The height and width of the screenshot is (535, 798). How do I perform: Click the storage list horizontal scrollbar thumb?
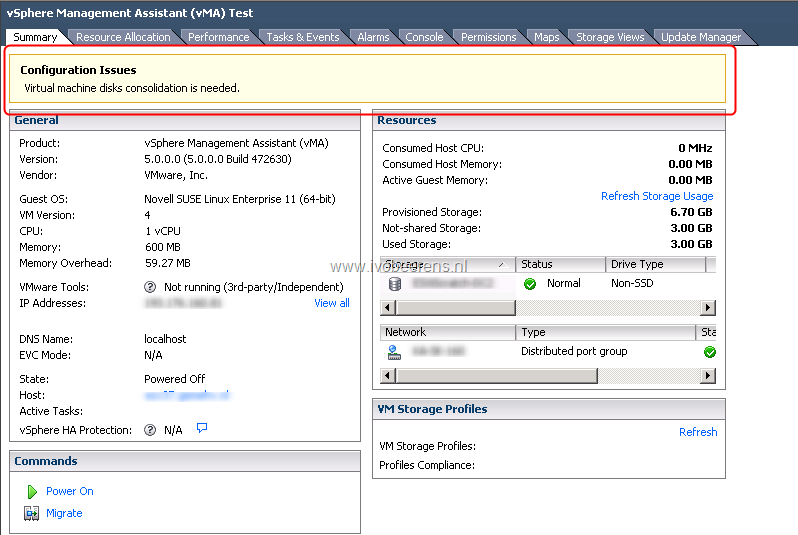pos(455,307)
